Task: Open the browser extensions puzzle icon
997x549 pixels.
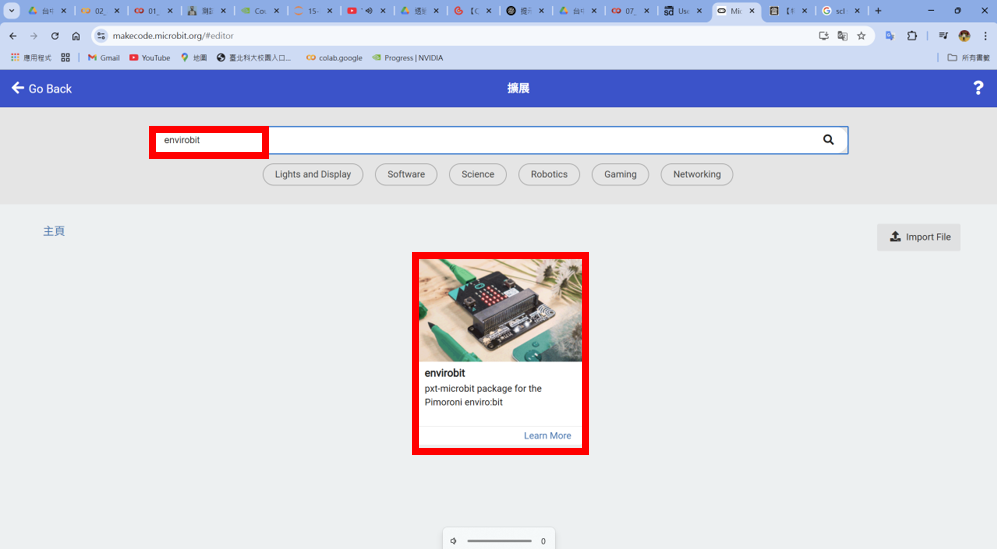Action: tap(912, 36)
